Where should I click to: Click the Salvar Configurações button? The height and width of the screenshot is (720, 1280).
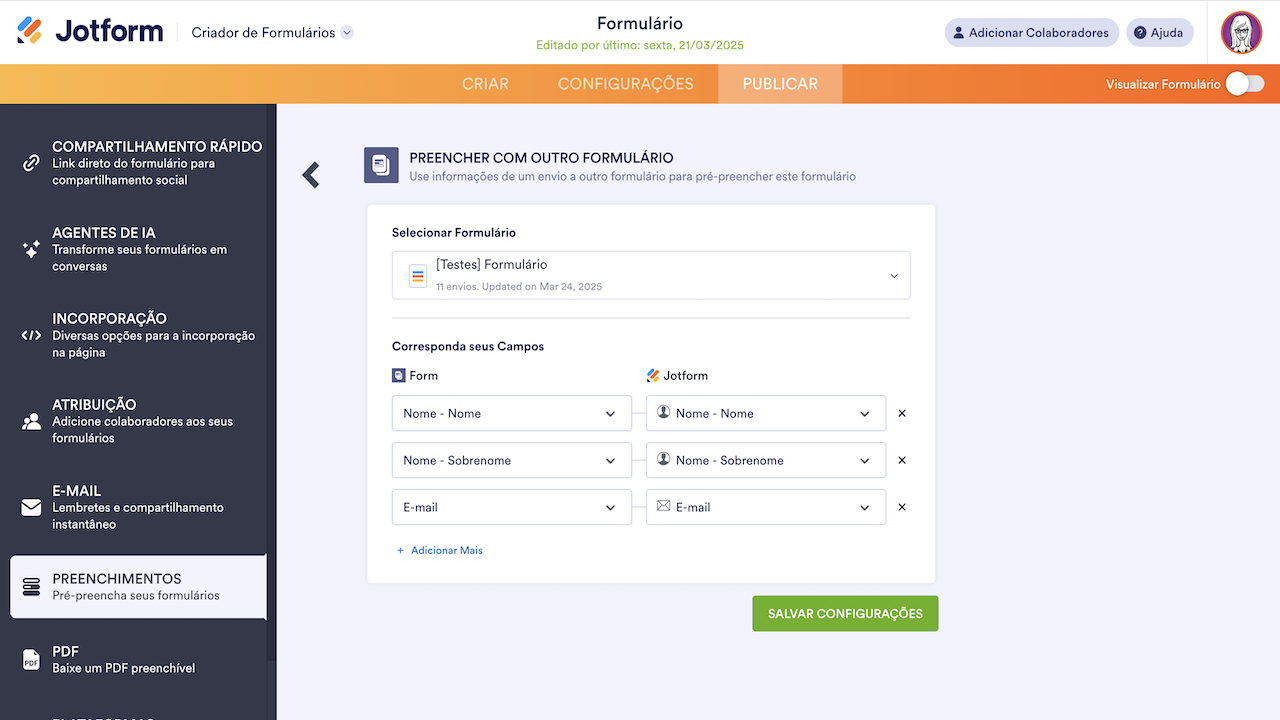coord(845,613)
